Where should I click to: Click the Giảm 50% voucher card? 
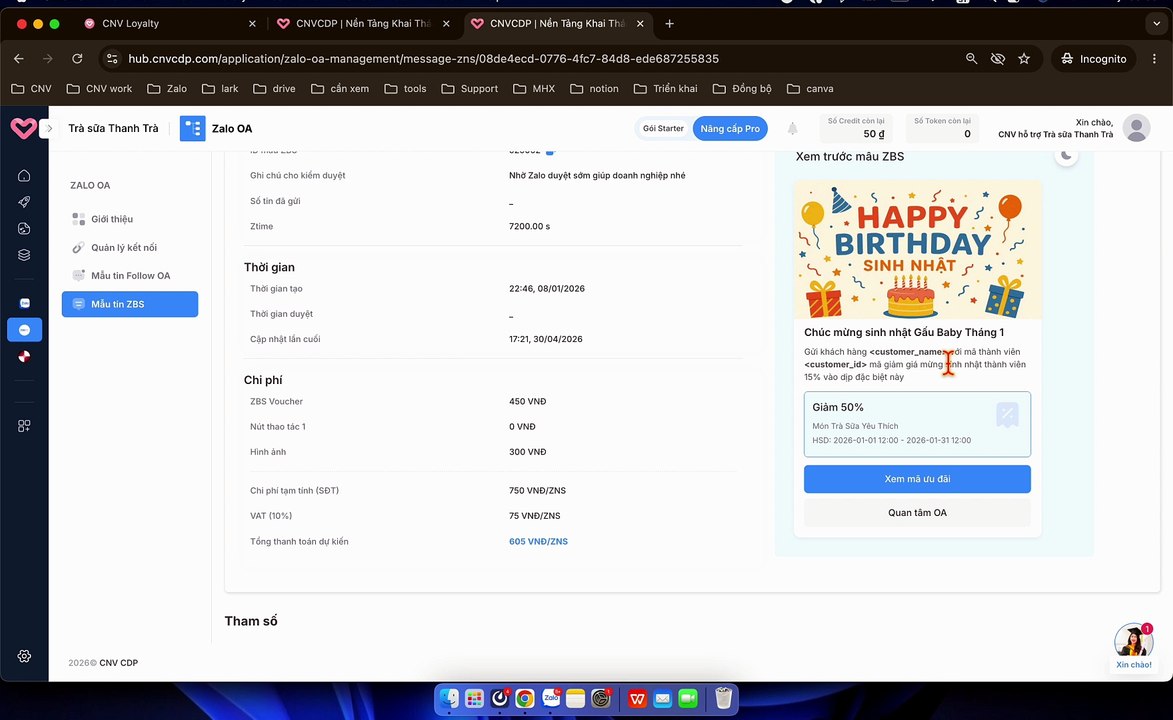[917, 424]
